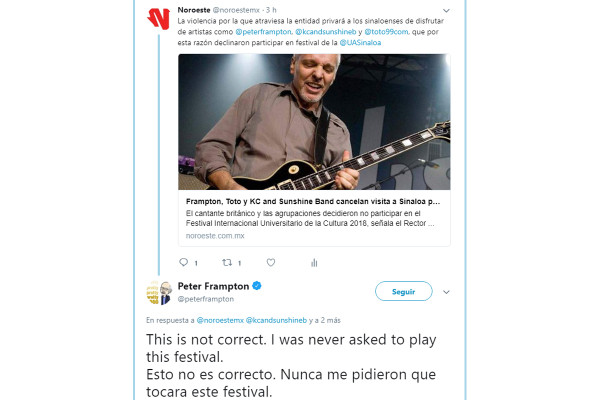View tweet activity analytics bar icon
This screenshot has width=600, height=400.
tap(314, 263)
